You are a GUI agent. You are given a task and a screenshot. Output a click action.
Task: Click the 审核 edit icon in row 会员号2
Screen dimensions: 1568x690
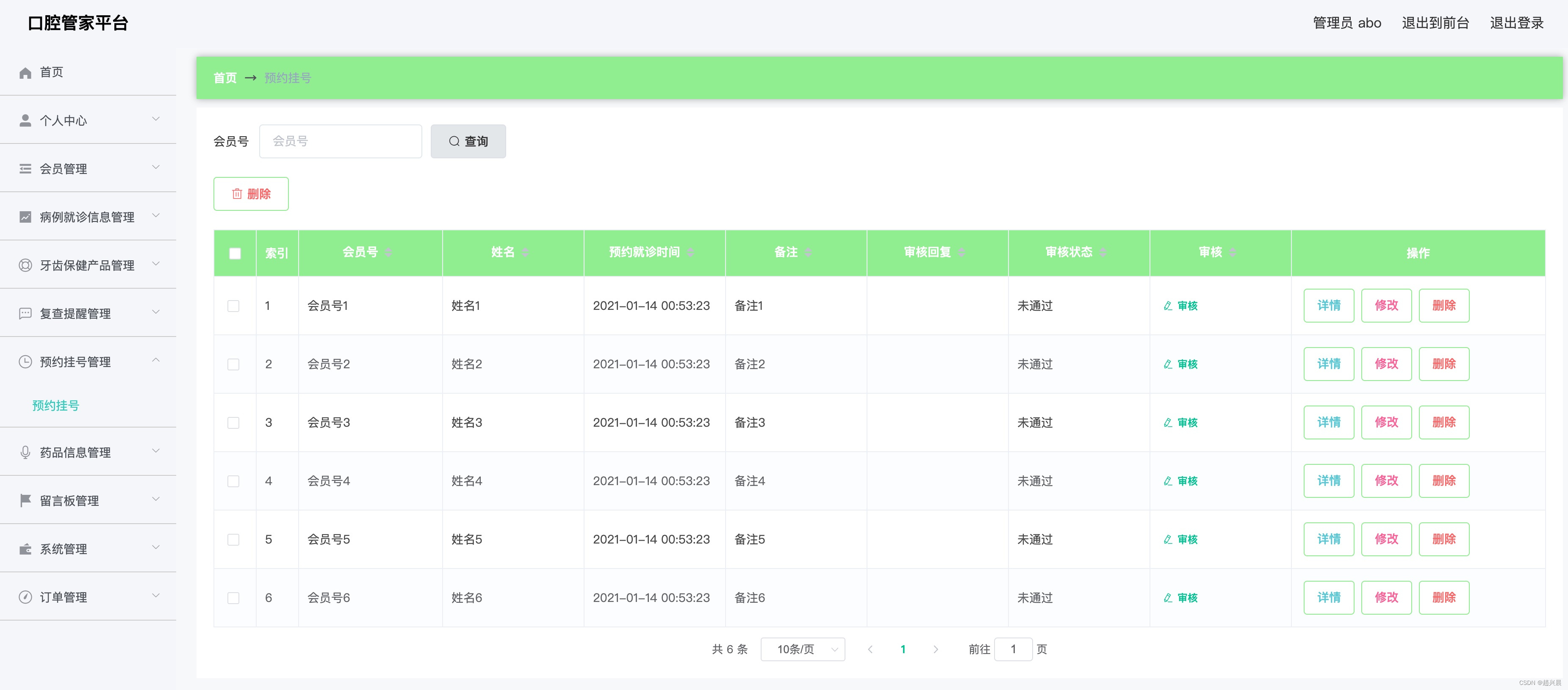click(x=1167, y=364)
